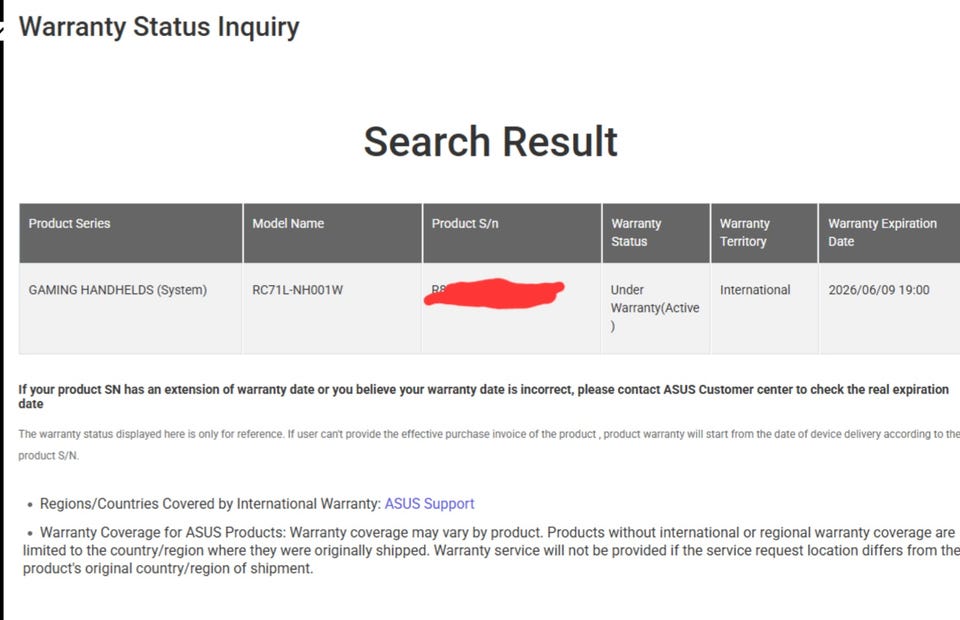Open the ASUS Support link
This screenshot has height=620, width=960.
coord(429,504)
